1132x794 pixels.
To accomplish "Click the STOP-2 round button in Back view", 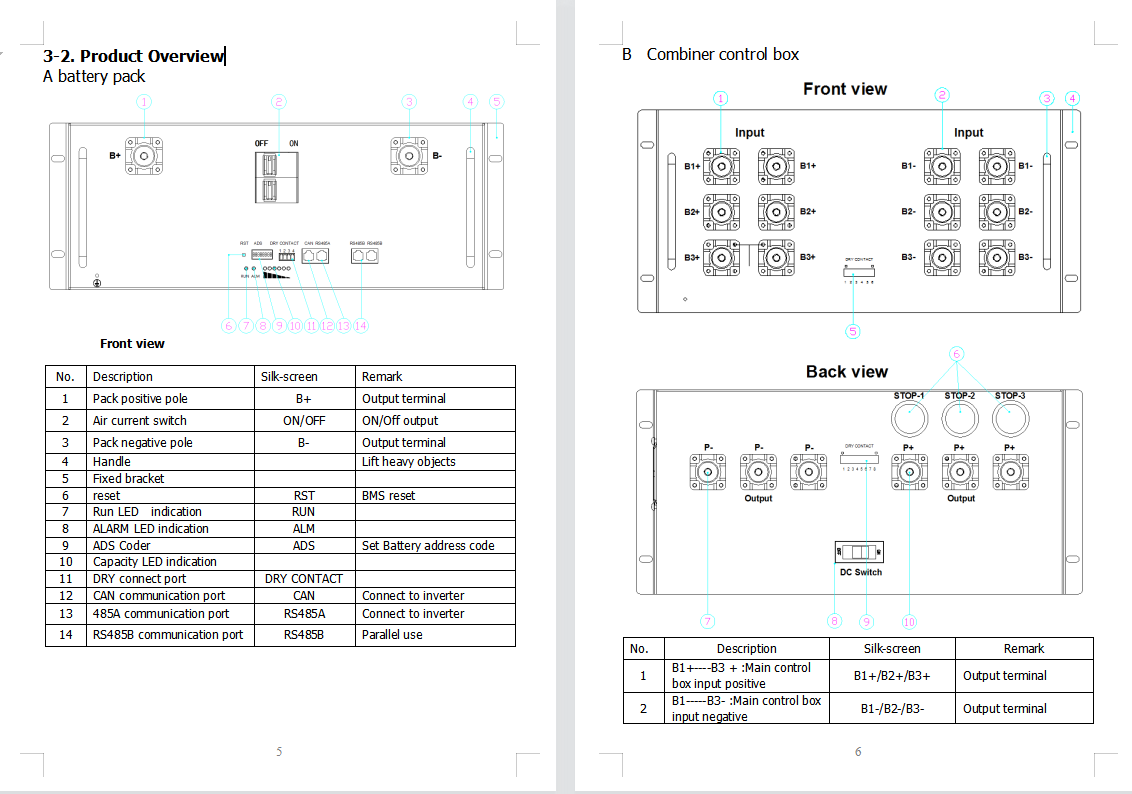I will point(960,419).
